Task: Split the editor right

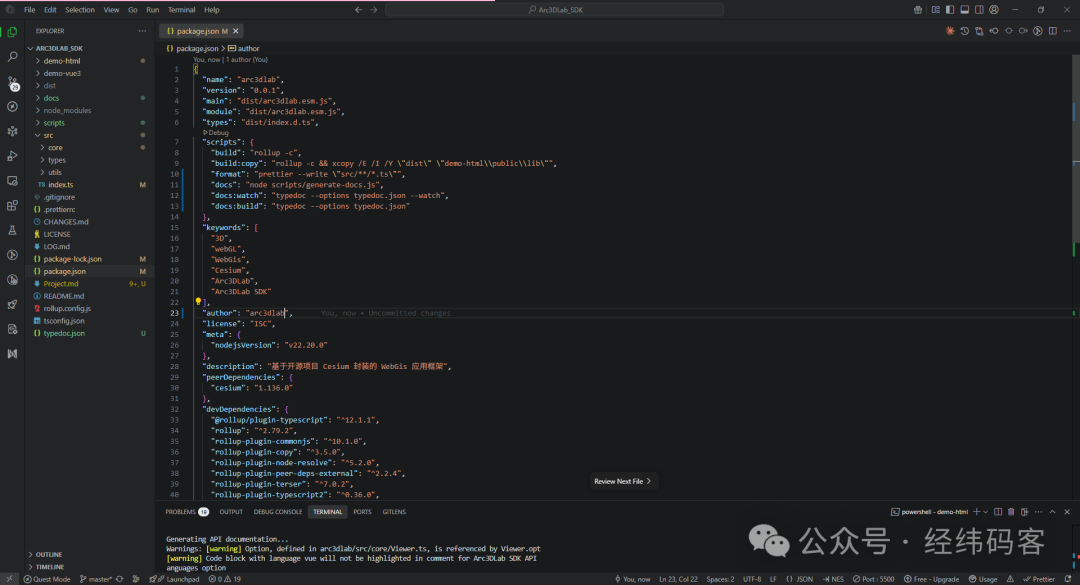Action: click(x=1053, y=31)
